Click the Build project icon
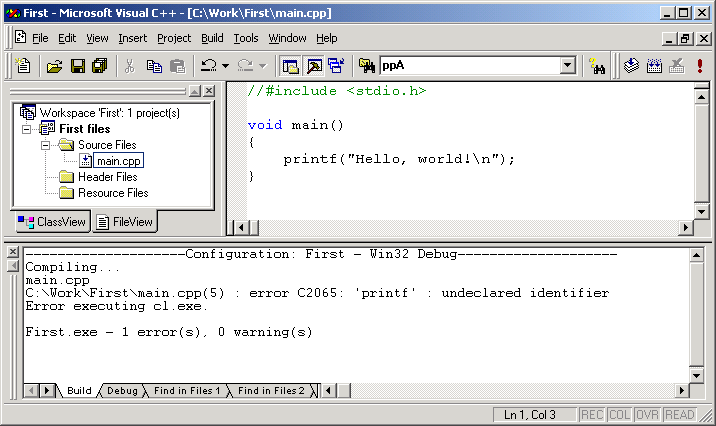The width and height of the screenshot is (716, 426). [x=654, y=66]
